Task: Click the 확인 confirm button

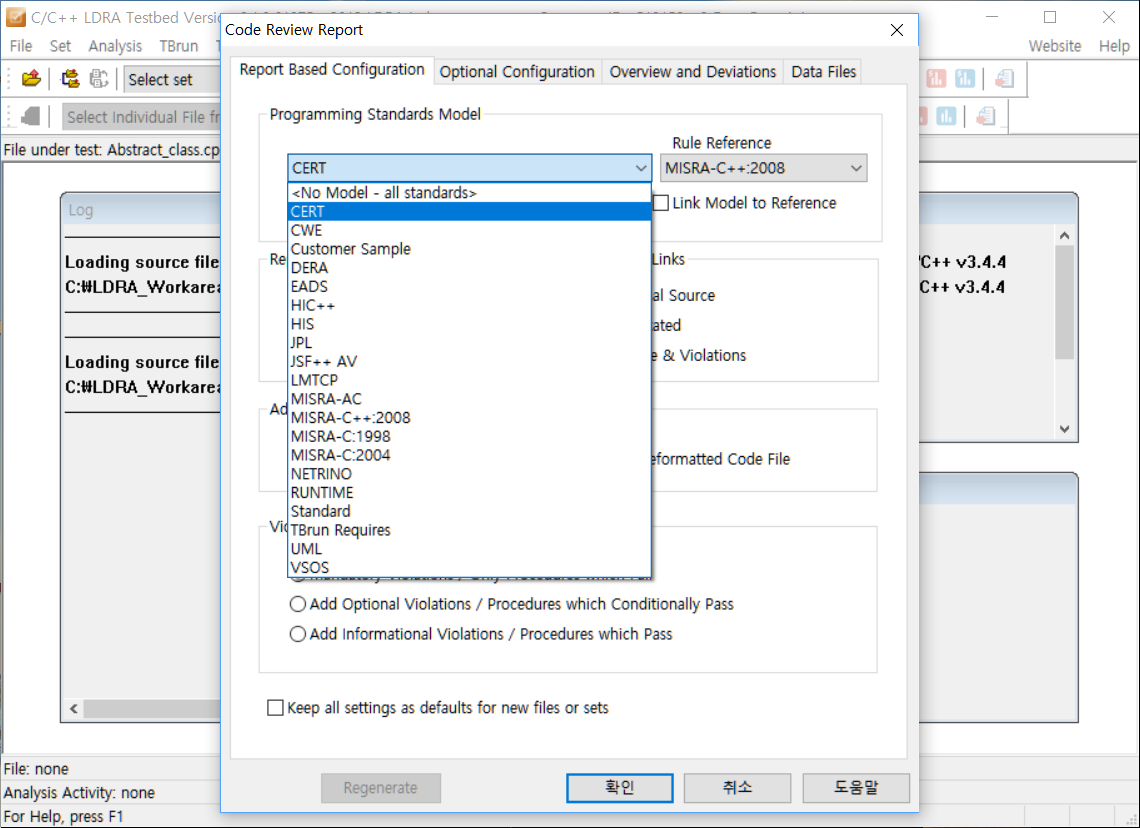Action: pos(619,788)
